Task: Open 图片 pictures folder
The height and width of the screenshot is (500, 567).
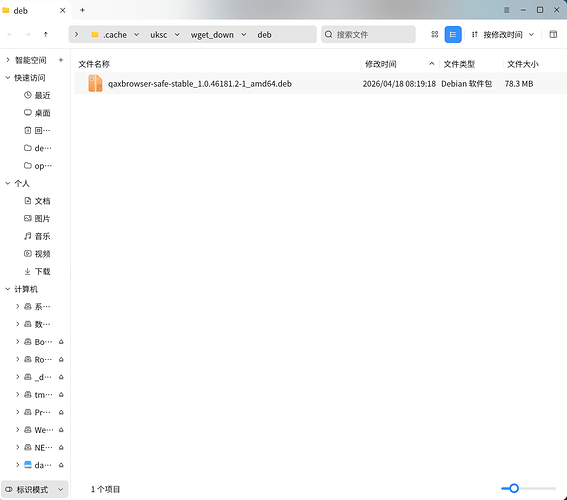Action: coord(37,219)
